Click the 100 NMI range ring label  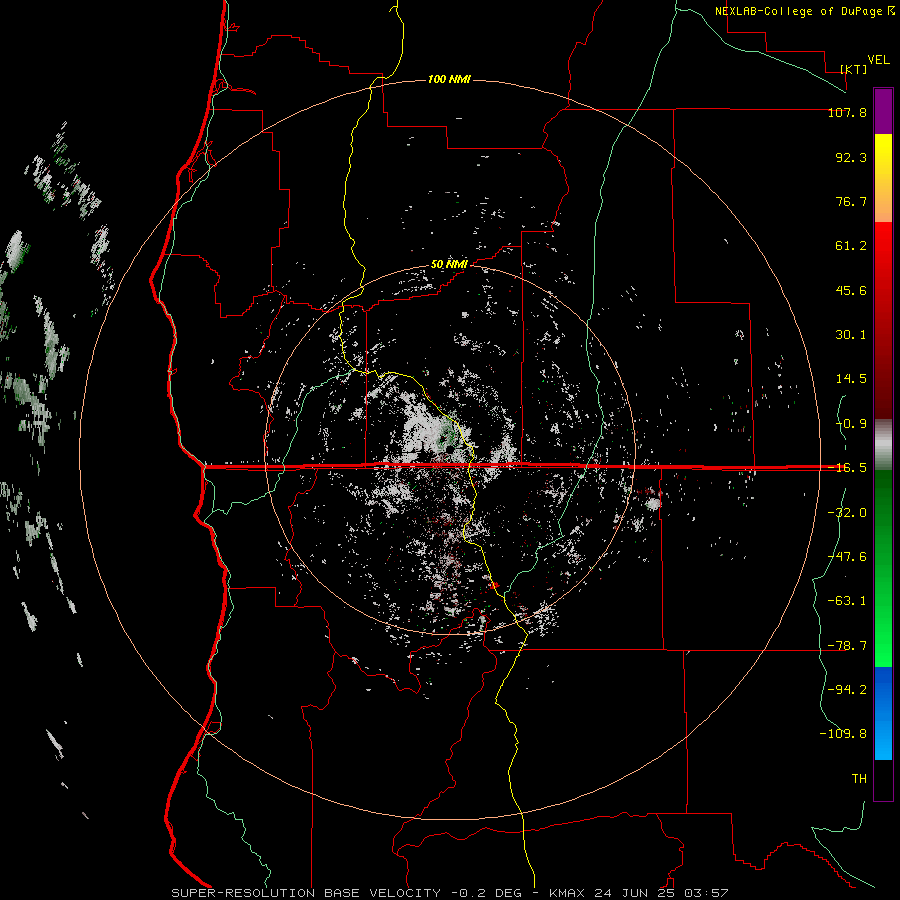click(x=449, y=79)
